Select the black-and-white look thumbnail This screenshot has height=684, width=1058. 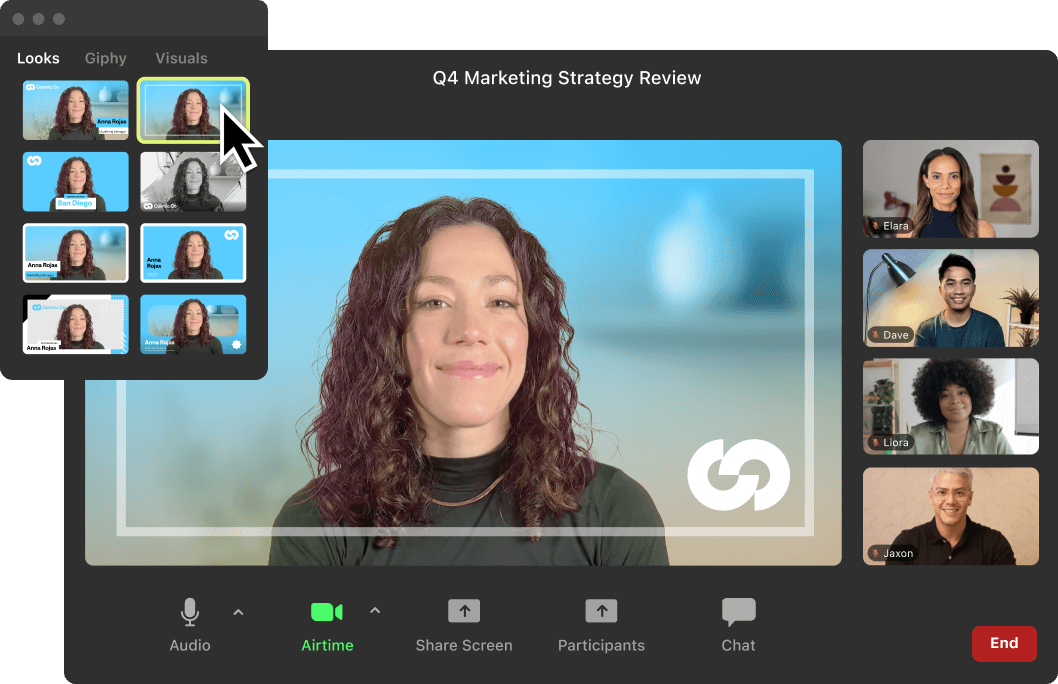tap(193, 182)
